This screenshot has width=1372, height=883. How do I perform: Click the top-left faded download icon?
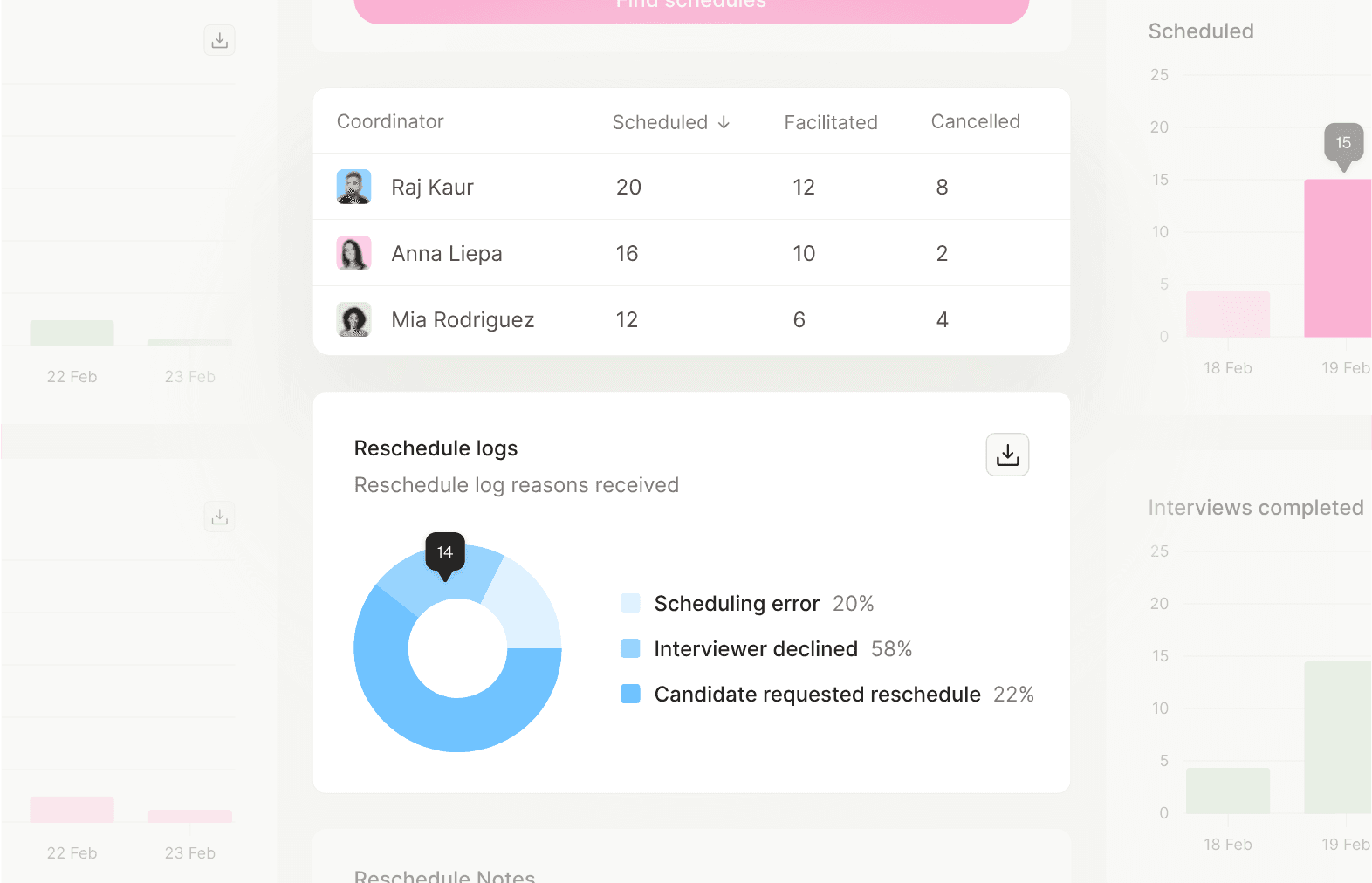point(220,40)
